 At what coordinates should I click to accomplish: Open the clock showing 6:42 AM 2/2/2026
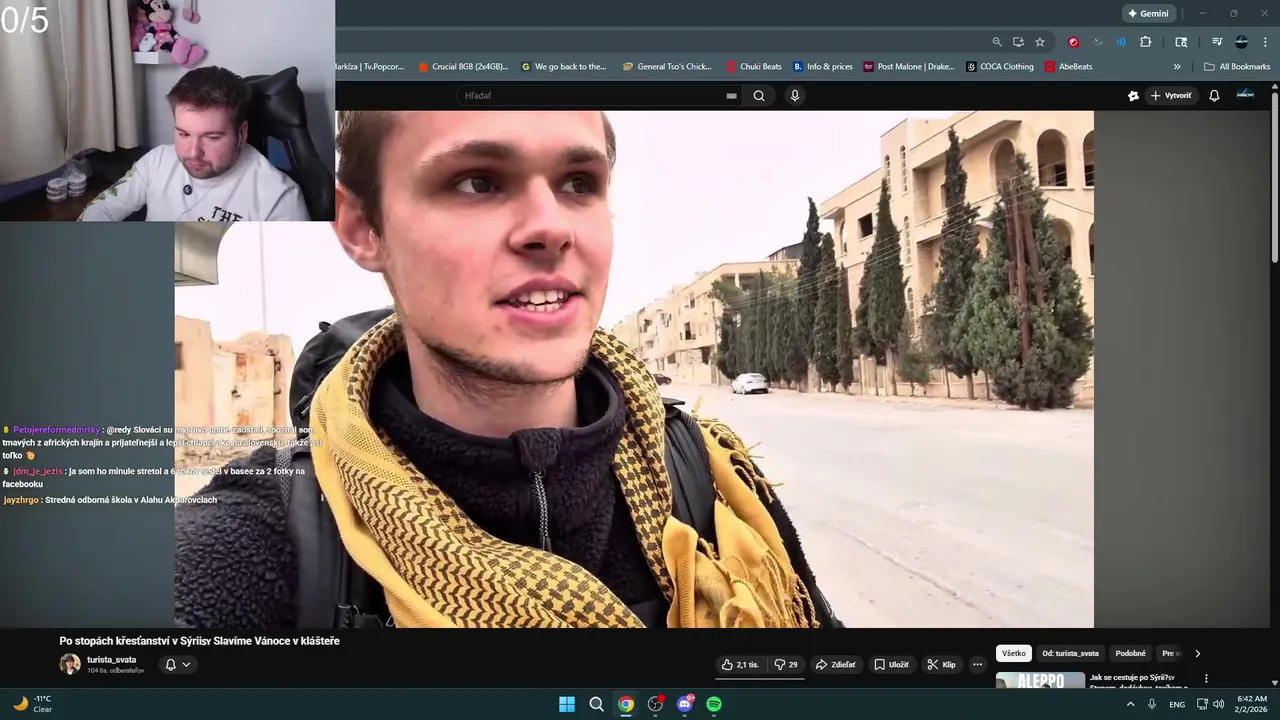click(1252, 704)
